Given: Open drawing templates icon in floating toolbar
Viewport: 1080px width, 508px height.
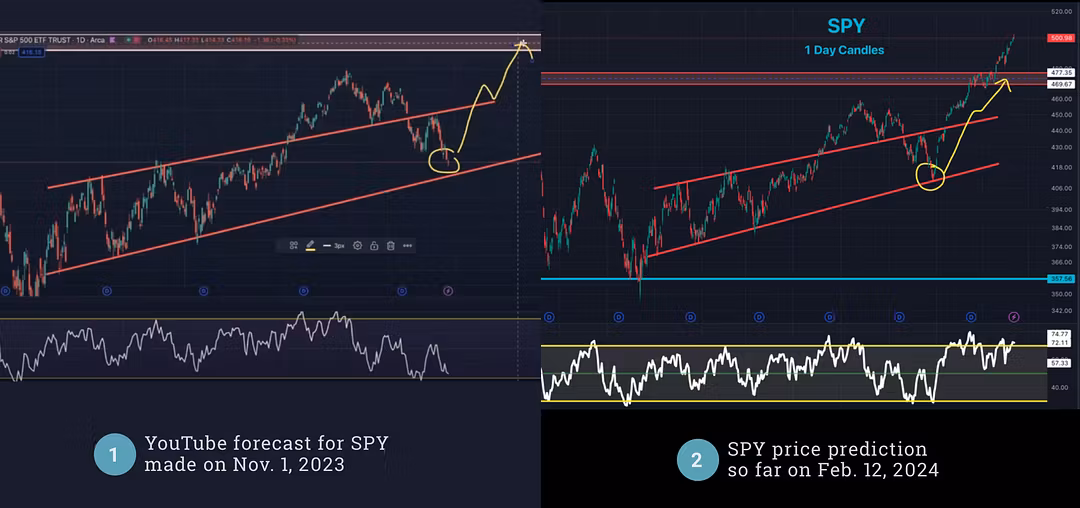Looking at the screenshot, I should [x=293, y=245].
